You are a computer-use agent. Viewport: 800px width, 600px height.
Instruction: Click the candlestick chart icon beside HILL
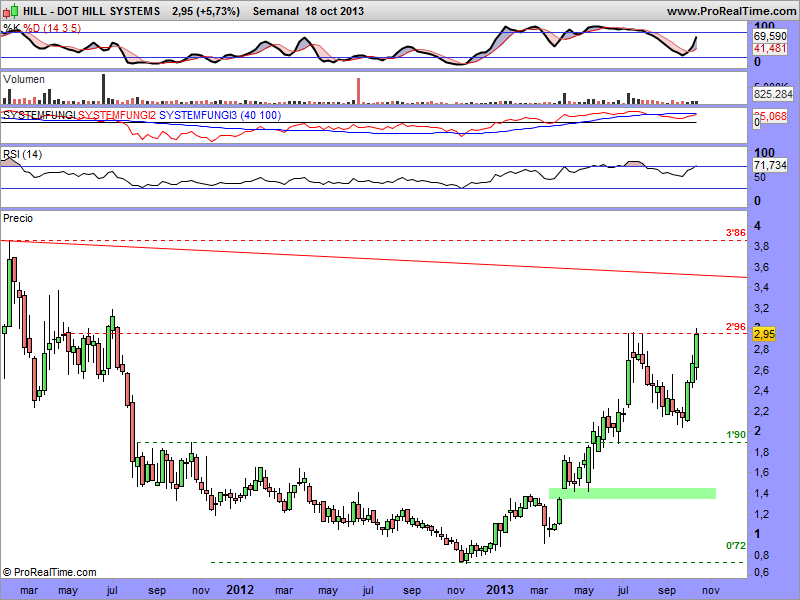point(10,10)
